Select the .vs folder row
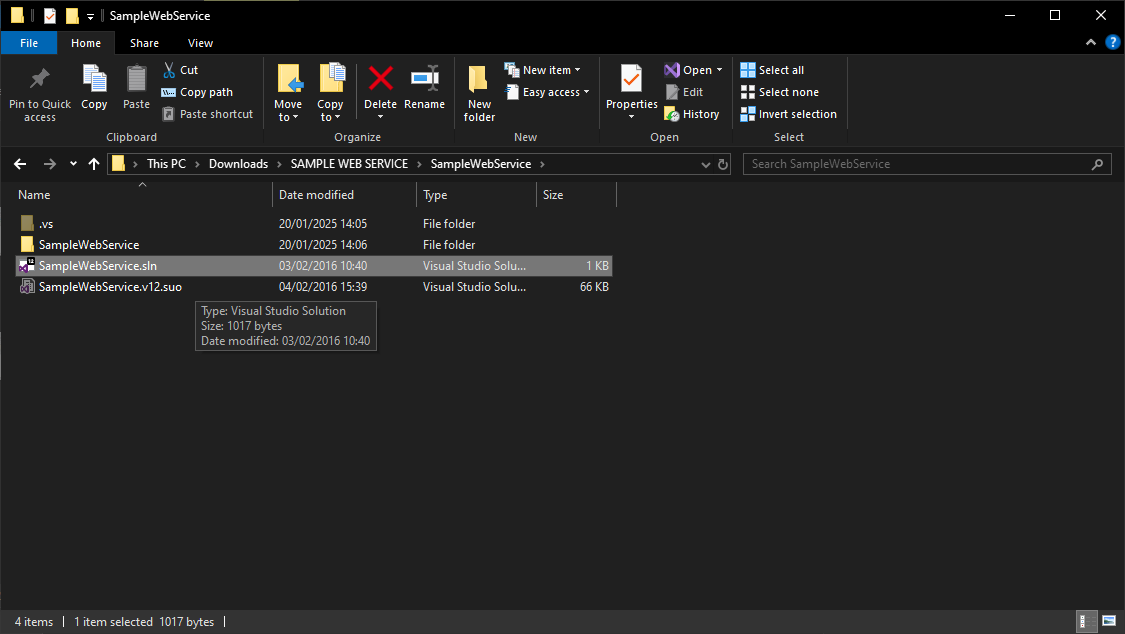This screenshot has width=1125, height=634. click(x=314, y=224)
